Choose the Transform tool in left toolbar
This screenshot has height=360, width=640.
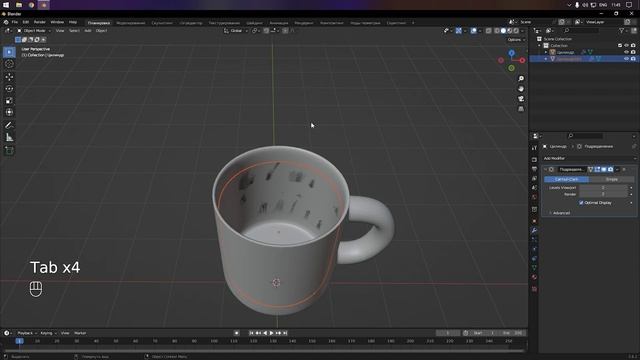[9, 112]
